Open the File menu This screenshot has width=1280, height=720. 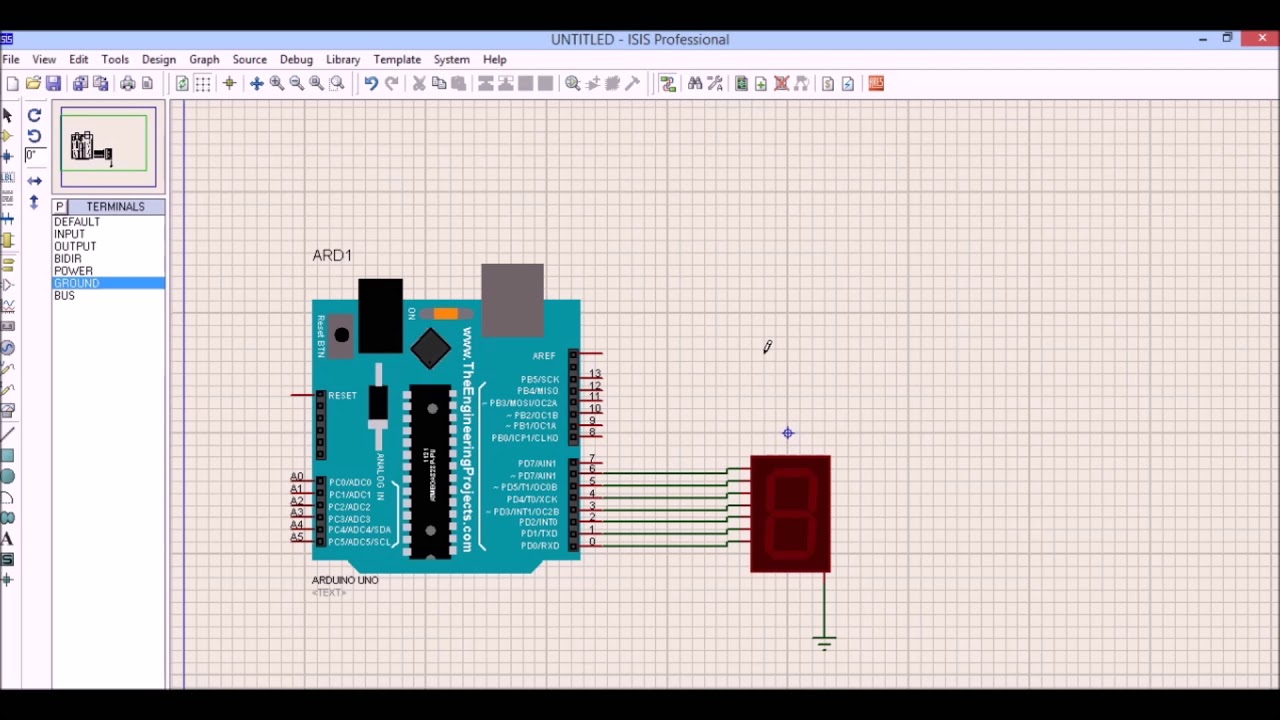point(11,60)
